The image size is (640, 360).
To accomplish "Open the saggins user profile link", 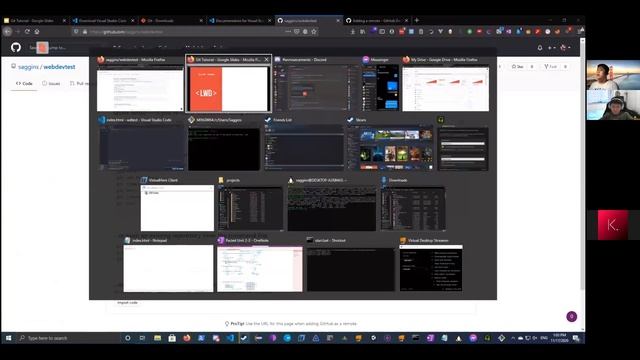I will click(x=28, y=67).
